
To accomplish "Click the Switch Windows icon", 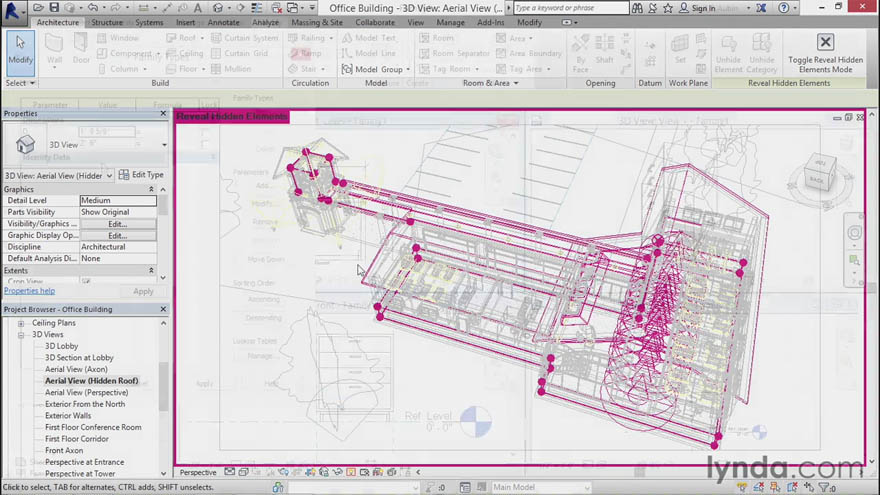I will [293, 7].
